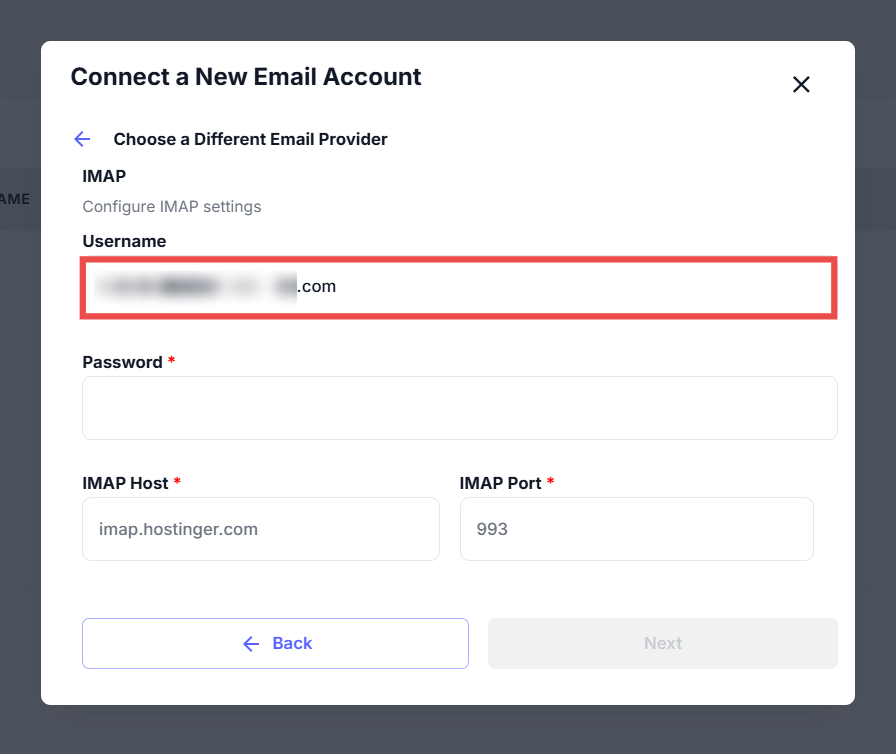
Task: Click the Password label
Action: 122,362
